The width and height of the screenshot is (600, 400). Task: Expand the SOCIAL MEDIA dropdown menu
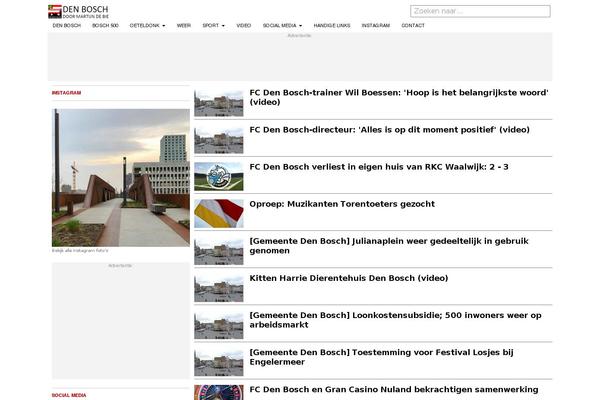pos(282,26)
